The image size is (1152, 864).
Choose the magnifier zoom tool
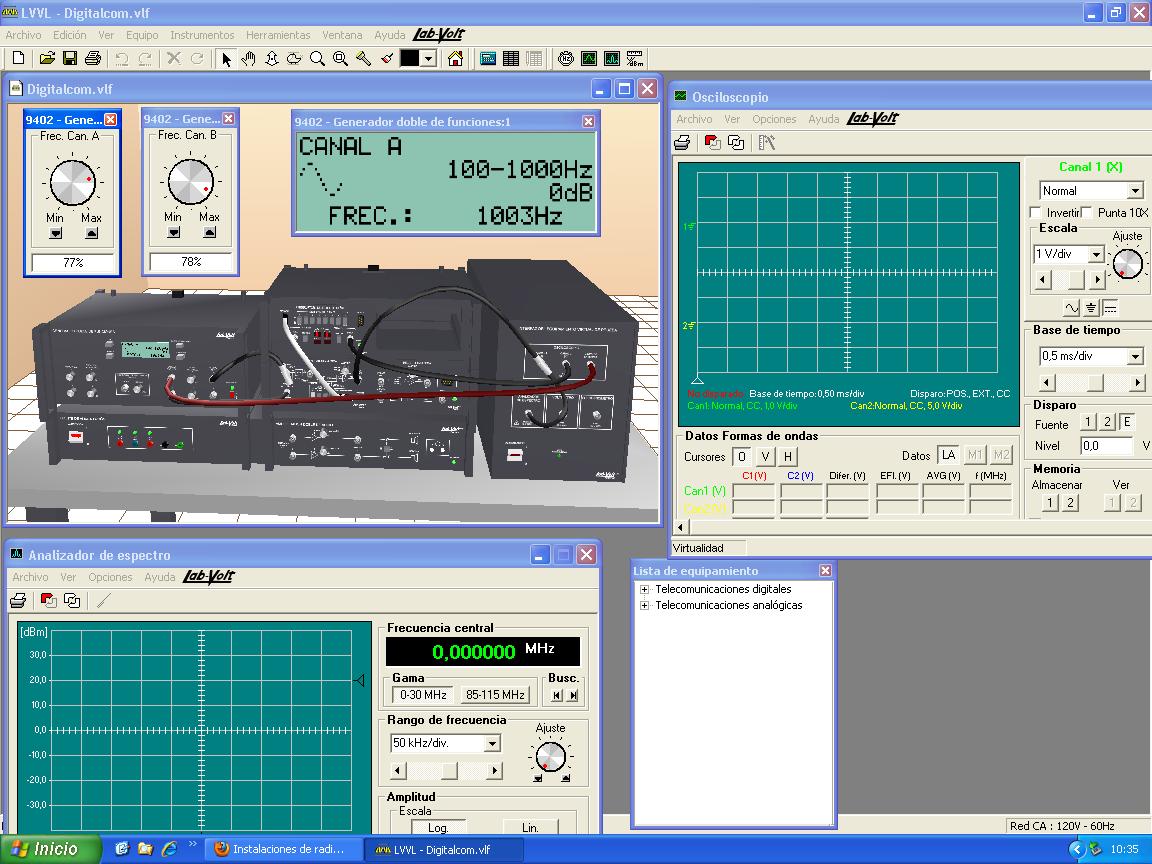[317, 59]
